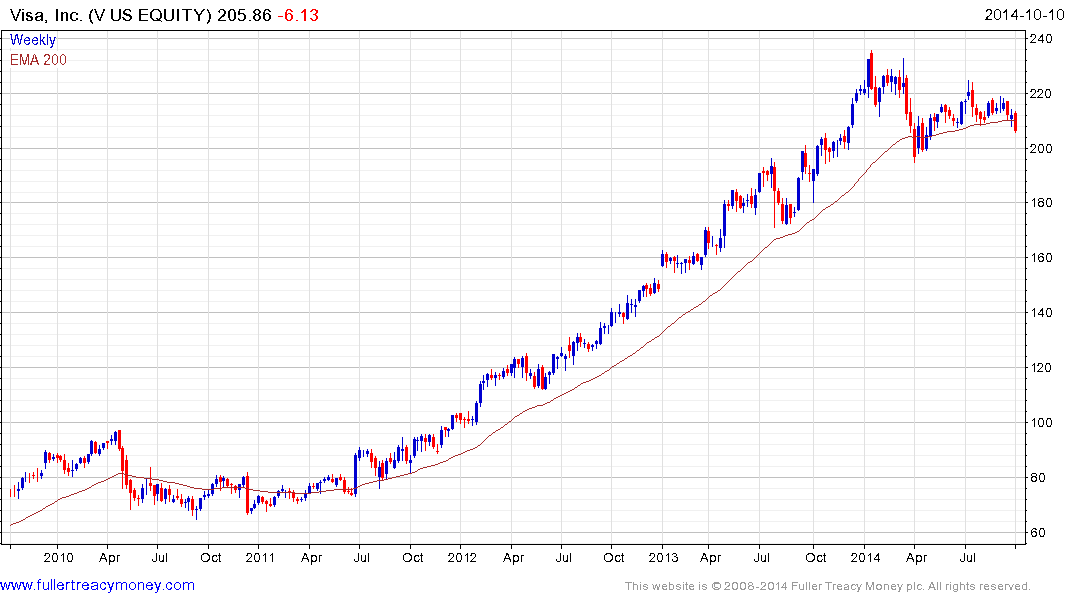Click the '2012' year label on time axis
1075x600 pixels.
(461, 557)
